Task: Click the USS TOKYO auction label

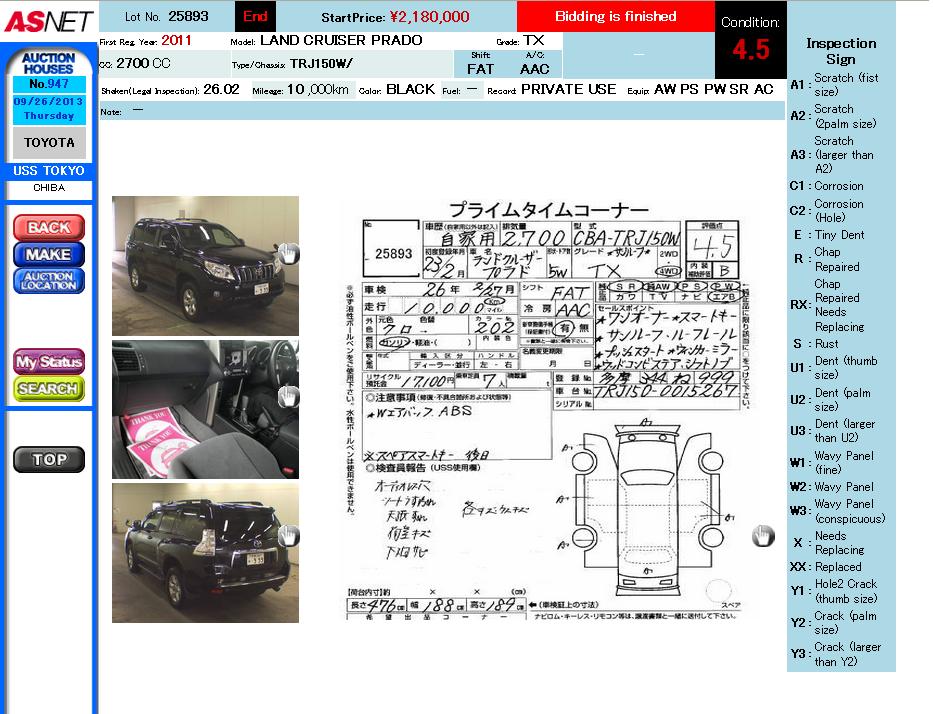Action: (48, 171)
